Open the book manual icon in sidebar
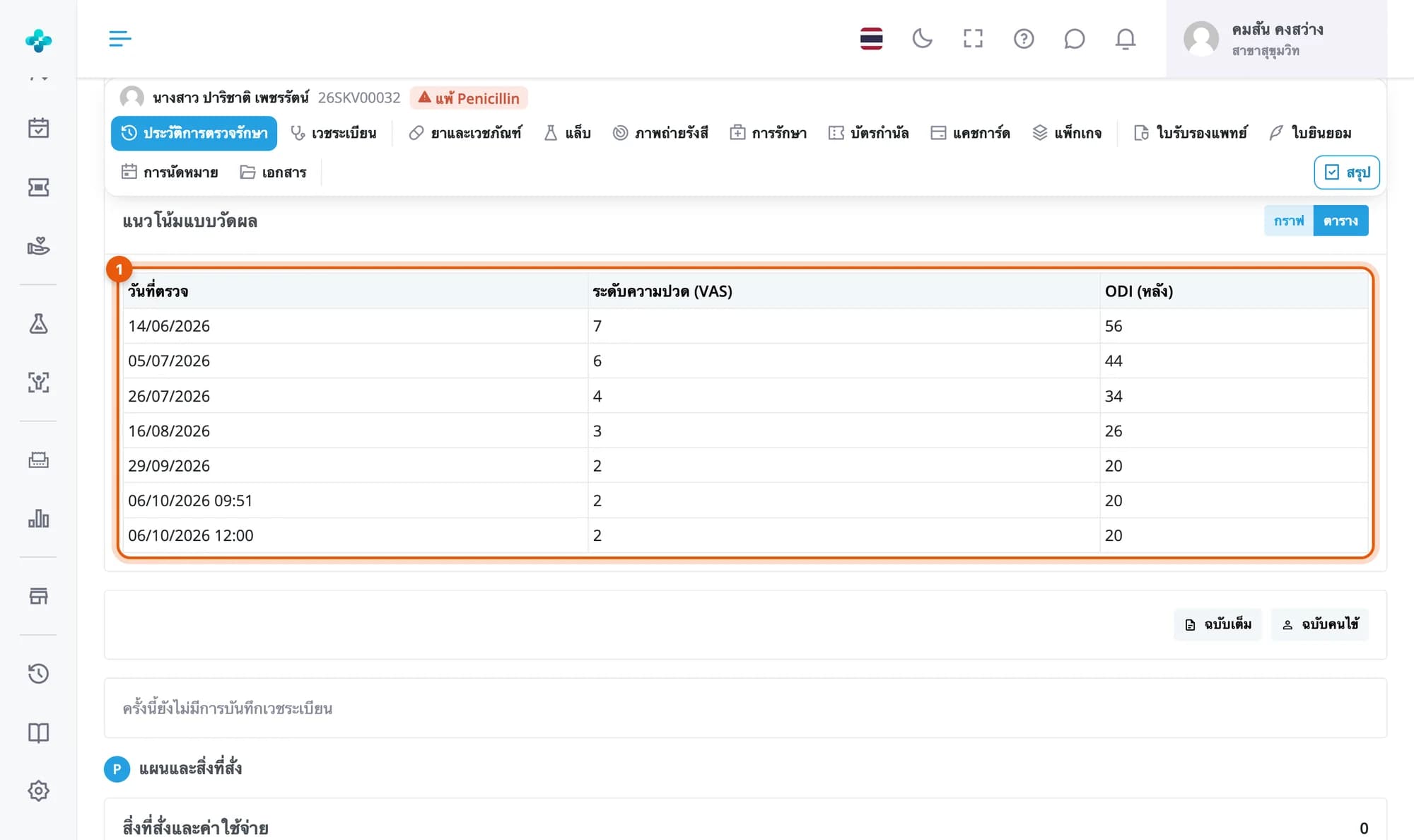Image resolution: width=1414 pixels, height=840 pixels. 38,732
